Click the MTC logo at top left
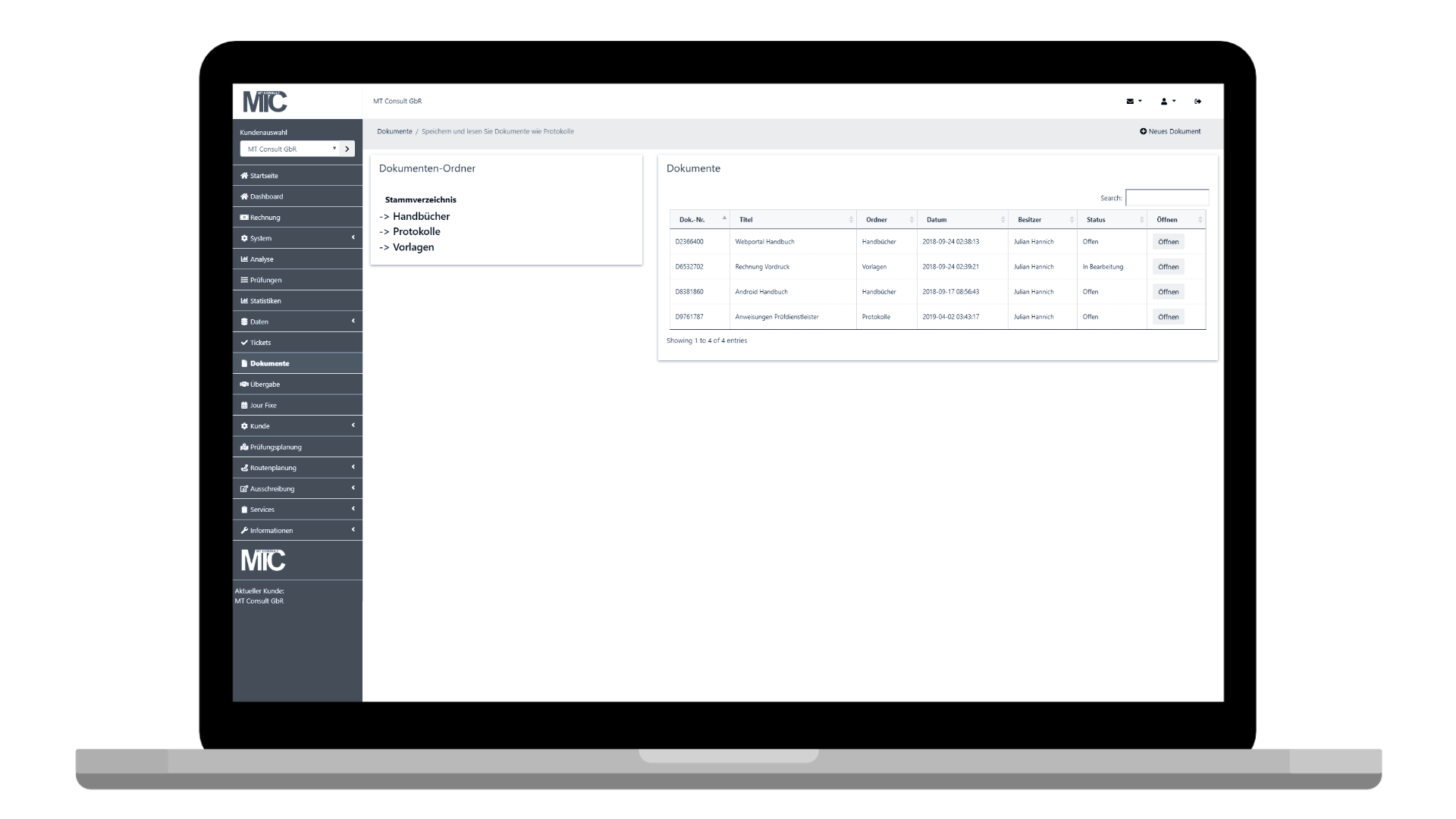 coord(265,101)
